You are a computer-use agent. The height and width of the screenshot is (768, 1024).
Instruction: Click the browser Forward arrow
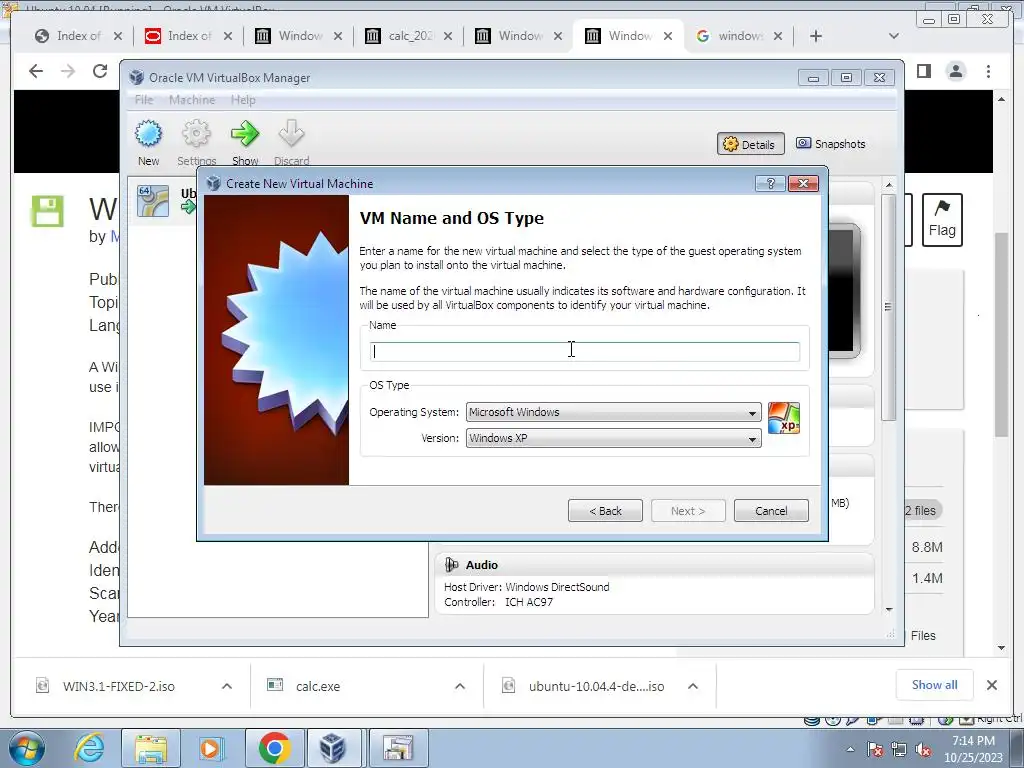(x=68, y=71)
